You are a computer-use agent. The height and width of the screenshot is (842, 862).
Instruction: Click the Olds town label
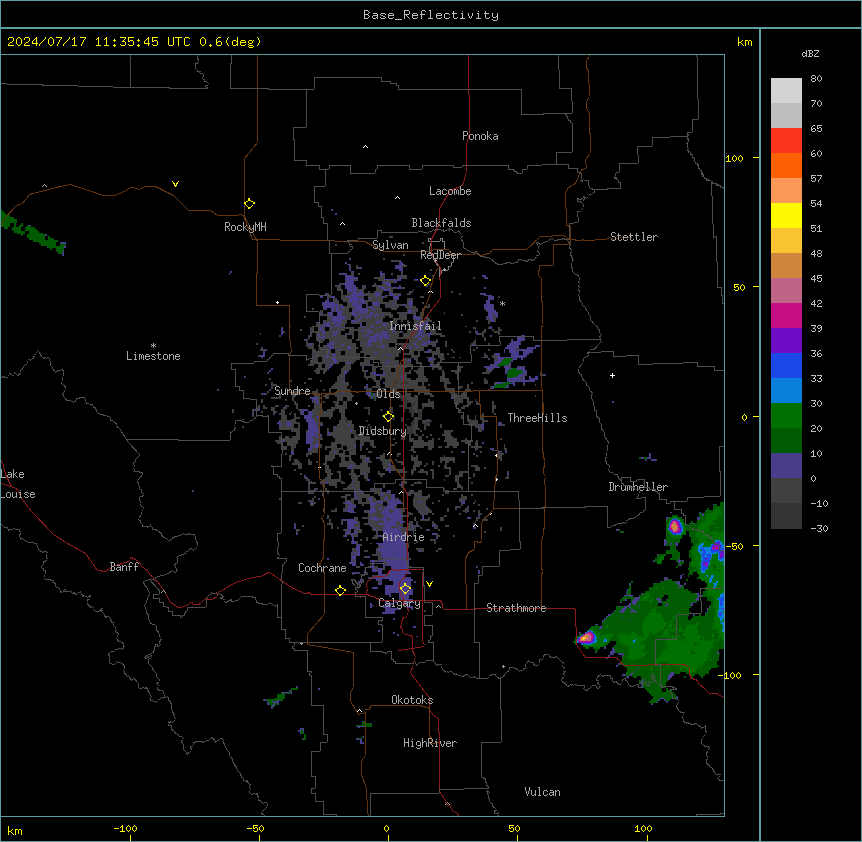(388, 394)
